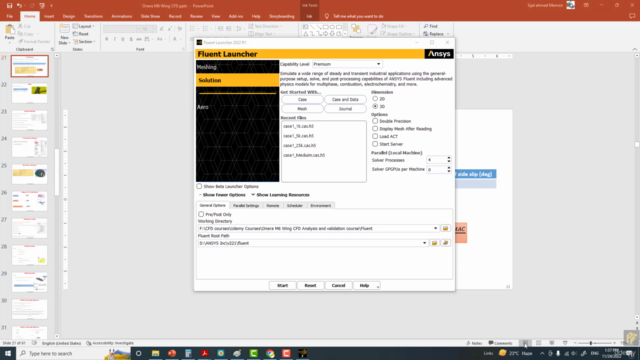Image resolution: width=640 pixels, height=360 pixels.
Task: Open Notes from the PowerPoint status bar
Action: point(474,343)
